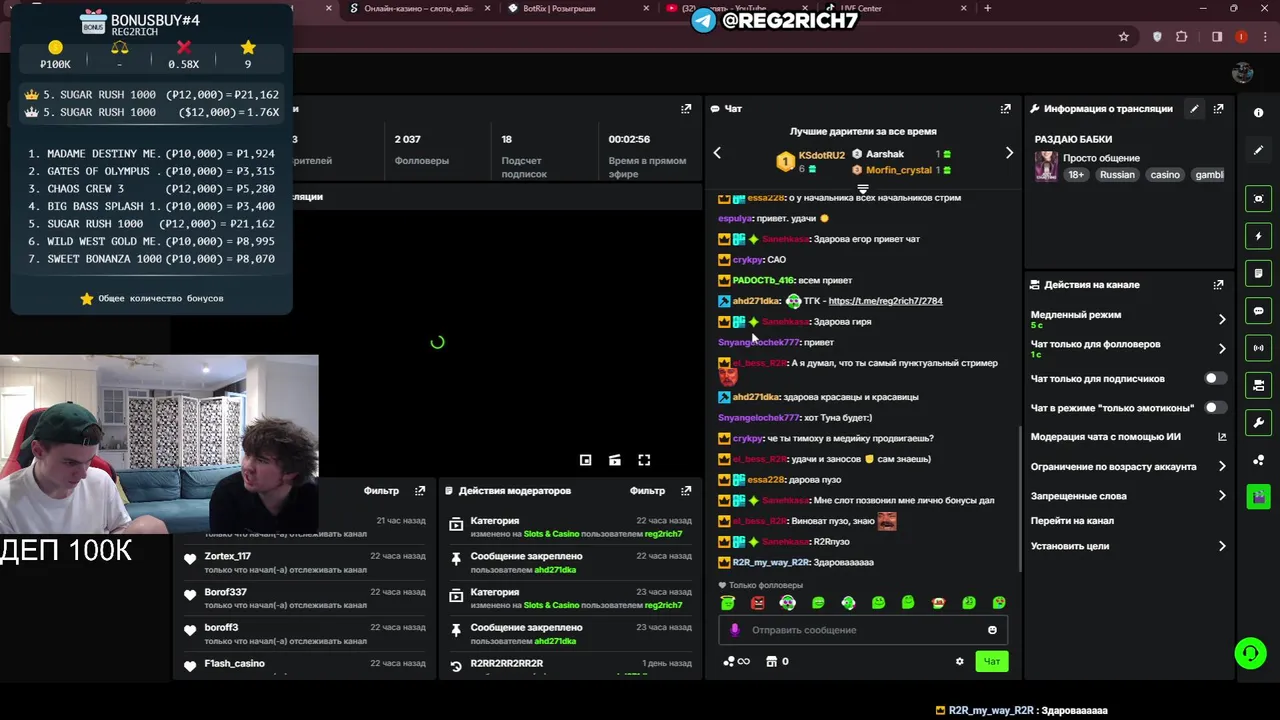Show next top gifters page arrow
Image resolution: width=1280 pixels, height=720 pixels.
coord(1009,153)
